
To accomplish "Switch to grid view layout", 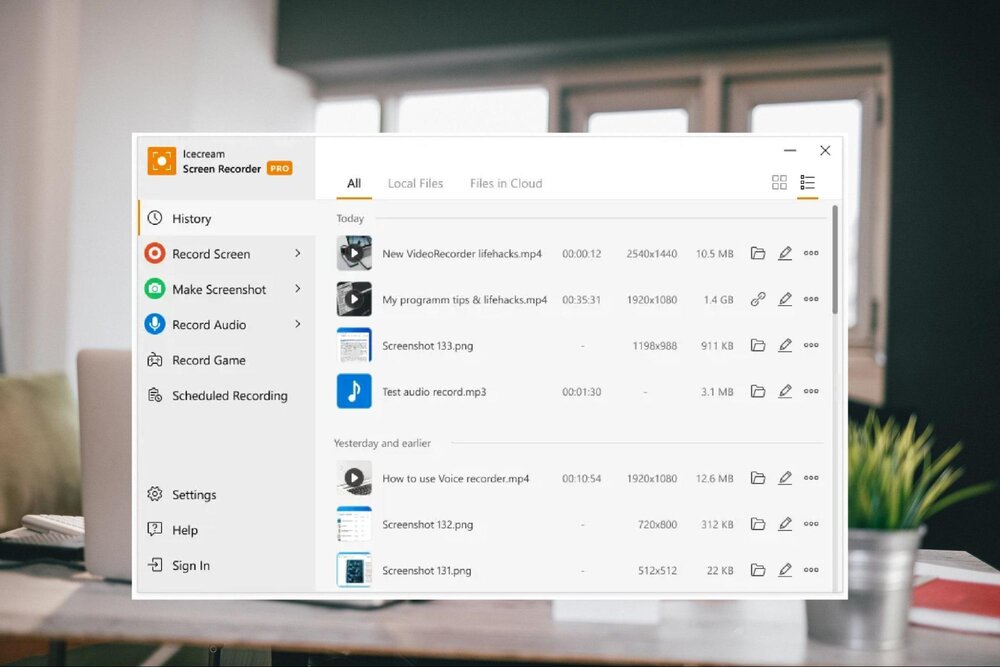I will point(779,182).
